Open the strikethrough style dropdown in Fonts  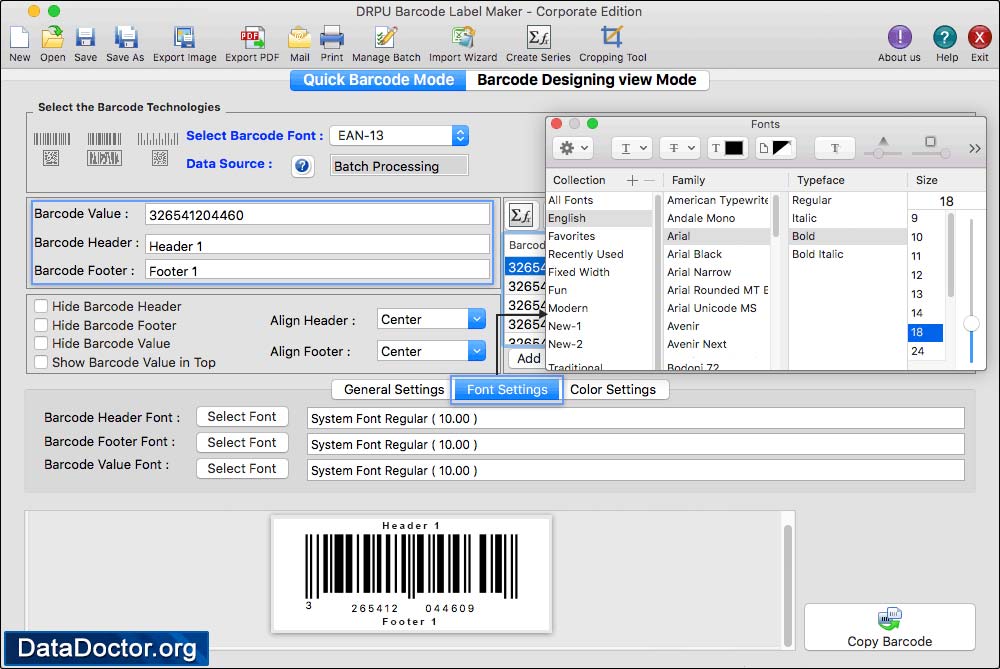coord(680,148)
